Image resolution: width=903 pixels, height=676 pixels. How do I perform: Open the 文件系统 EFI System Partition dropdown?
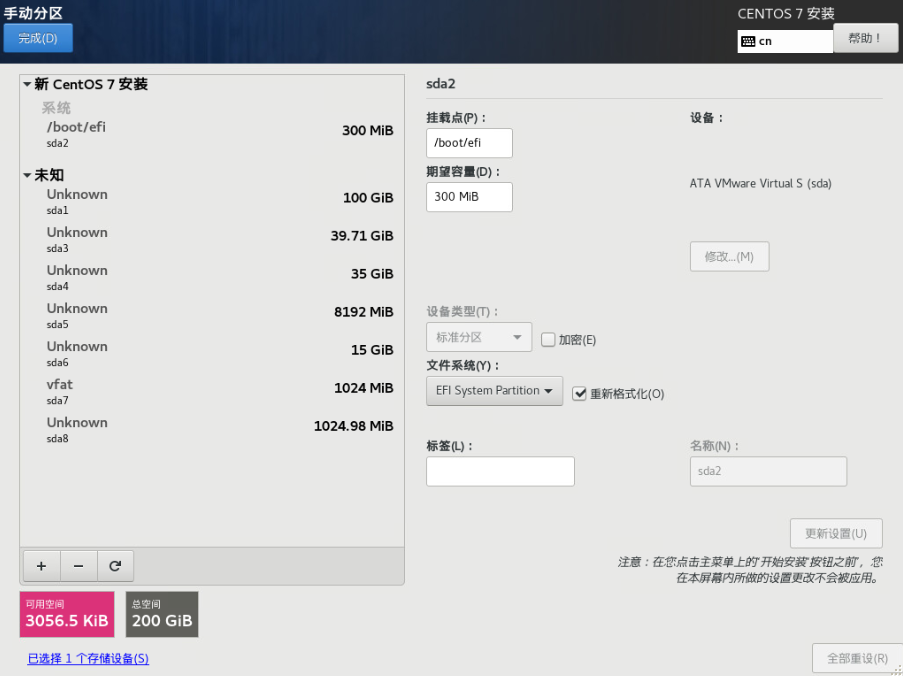click(x=494, y=391)
